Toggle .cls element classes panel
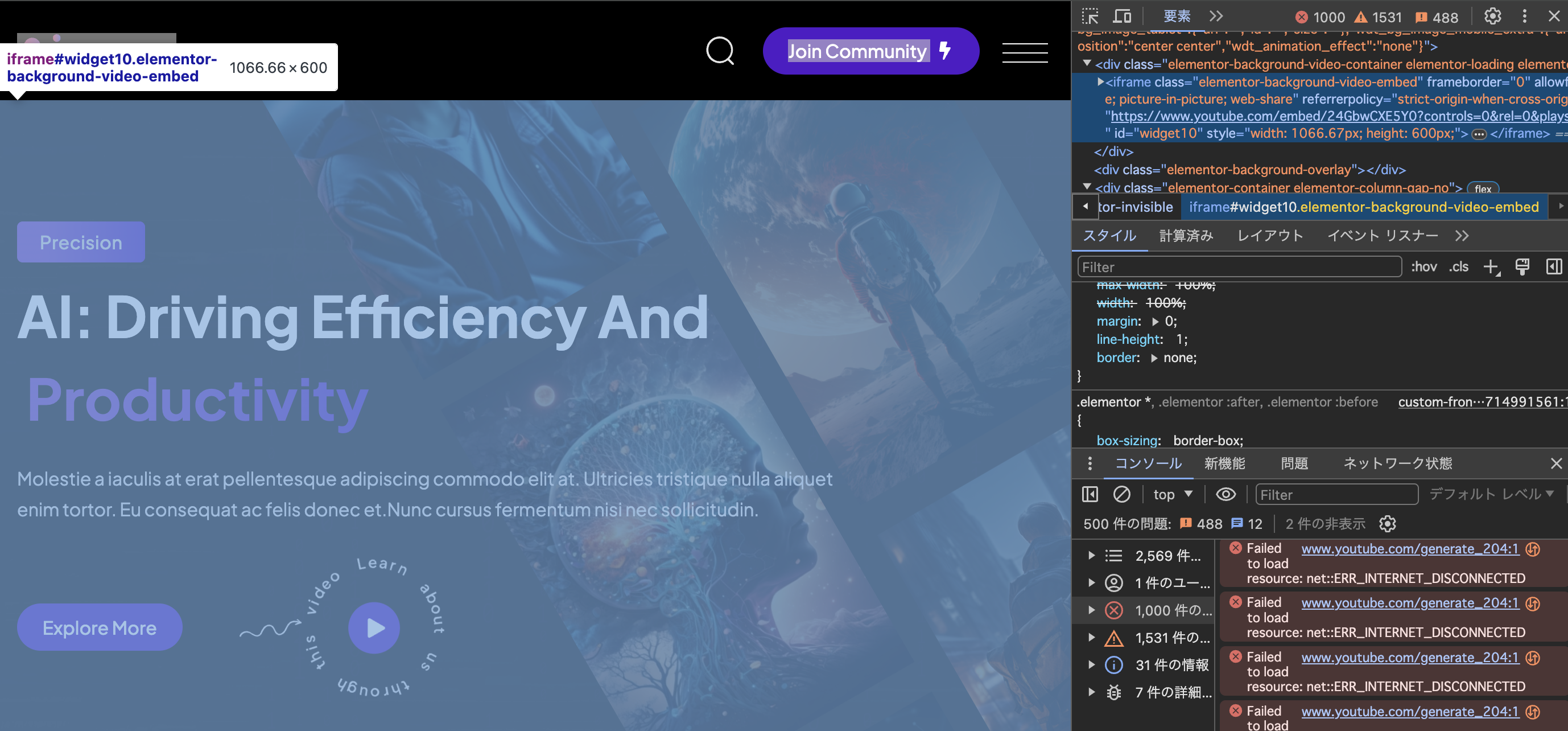 (x=1458, y=267)
